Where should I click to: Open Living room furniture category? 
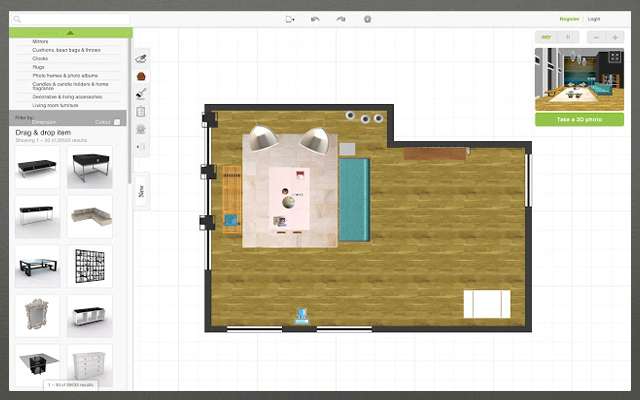tap(56, 104)
